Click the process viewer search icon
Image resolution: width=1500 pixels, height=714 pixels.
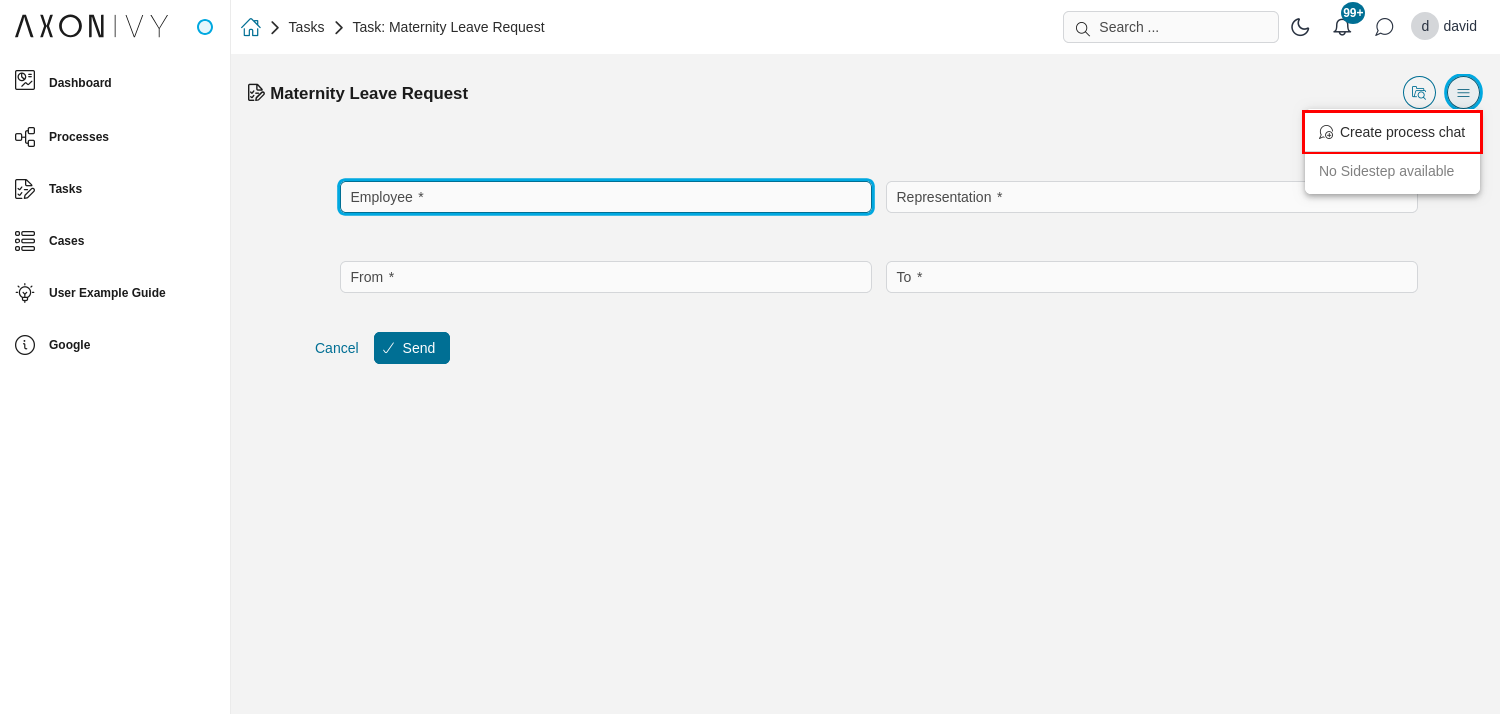1419,92
